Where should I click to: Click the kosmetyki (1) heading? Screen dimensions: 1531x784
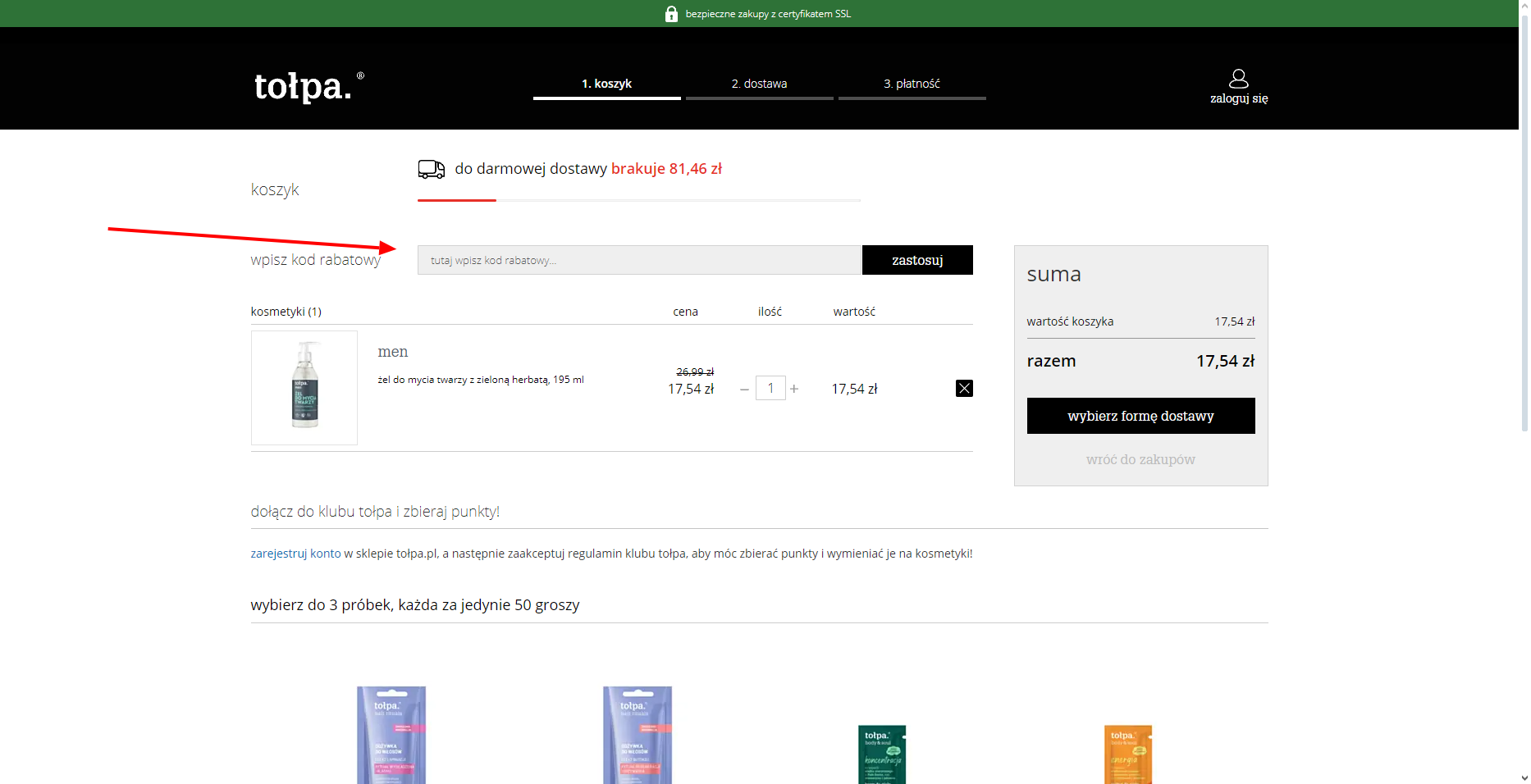286,312
